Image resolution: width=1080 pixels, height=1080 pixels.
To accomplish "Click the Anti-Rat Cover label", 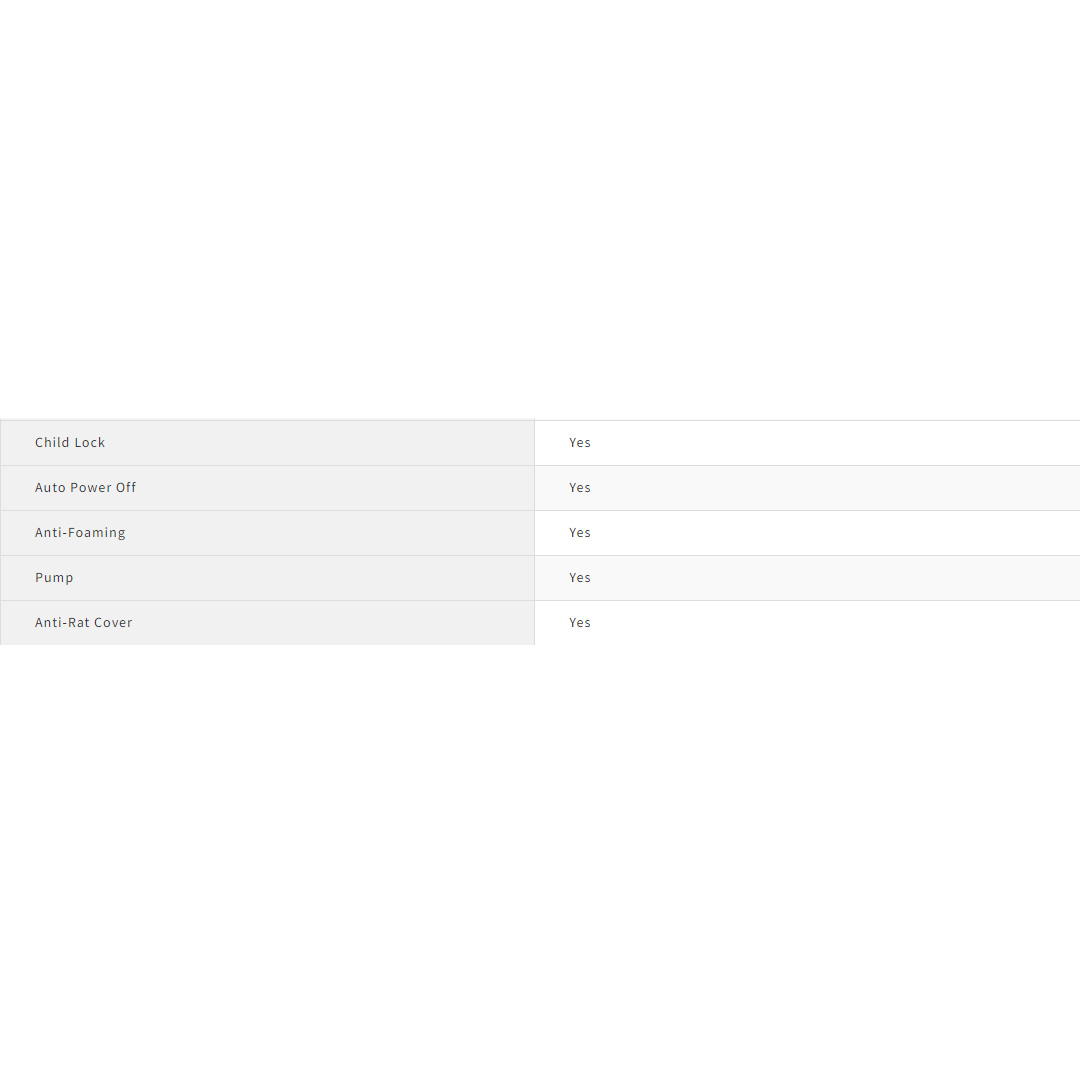I will tap(83, 622).
